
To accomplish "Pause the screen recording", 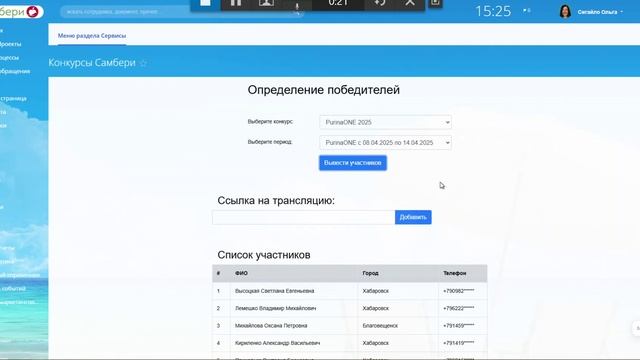I will pos(236,3).
